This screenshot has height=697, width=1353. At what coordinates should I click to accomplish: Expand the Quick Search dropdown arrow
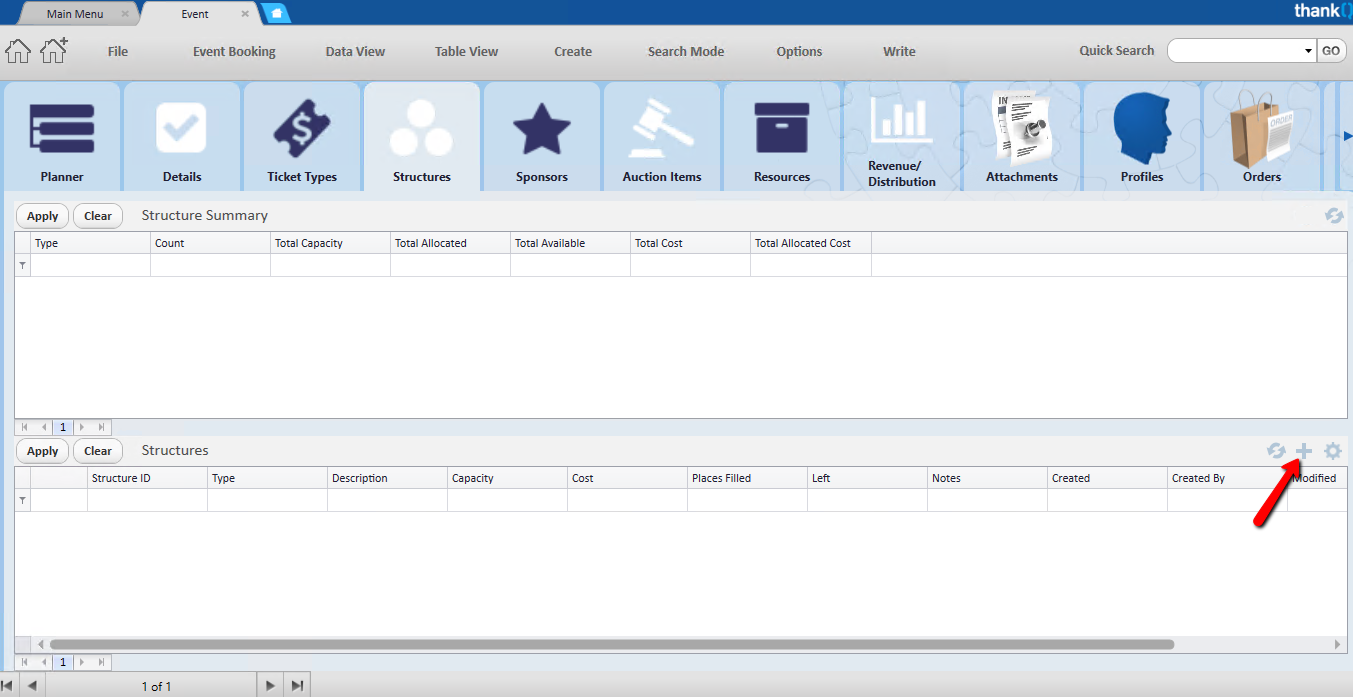point(1308,51)
